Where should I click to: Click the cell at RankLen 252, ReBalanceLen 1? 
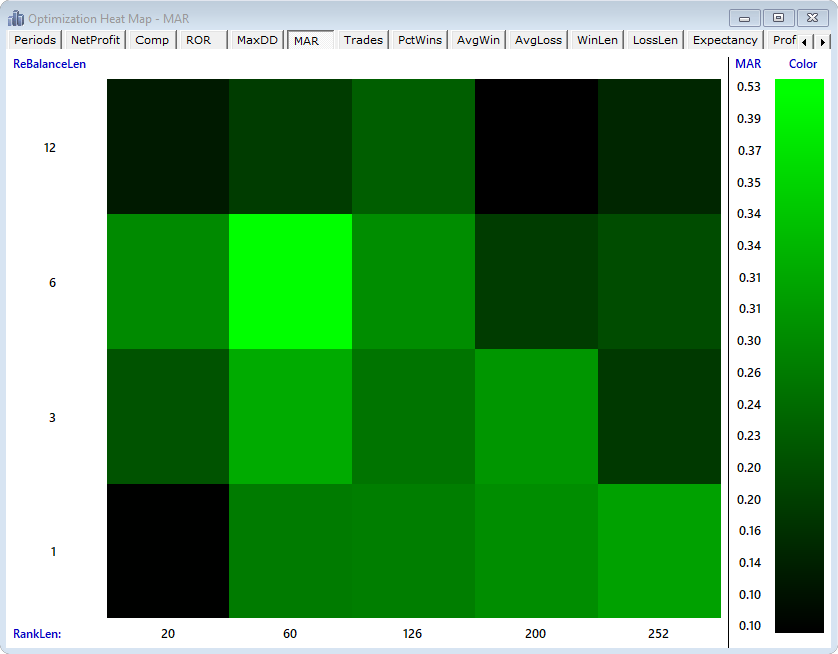point(659,551)
